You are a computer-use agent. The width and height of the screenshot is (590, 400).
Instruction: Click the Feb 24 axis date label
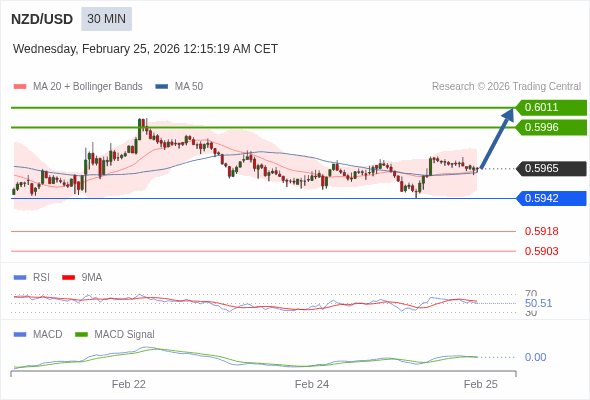tap(312, 384)
